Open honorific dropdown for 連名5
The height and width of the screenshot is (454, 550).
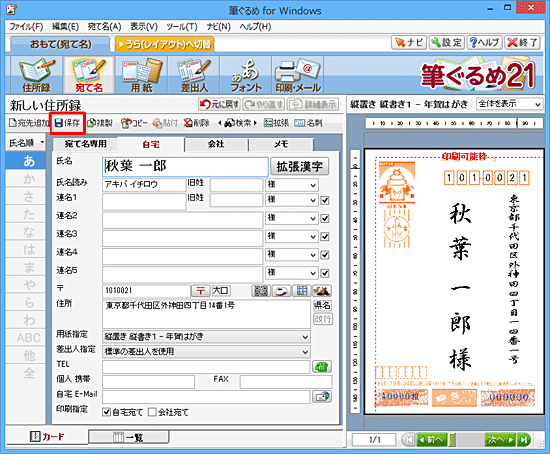(291, 273)
